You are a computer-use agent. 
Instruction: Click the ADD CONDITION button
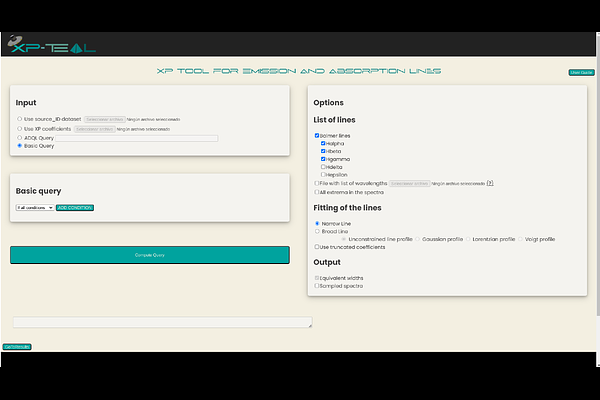coord(75,207)
